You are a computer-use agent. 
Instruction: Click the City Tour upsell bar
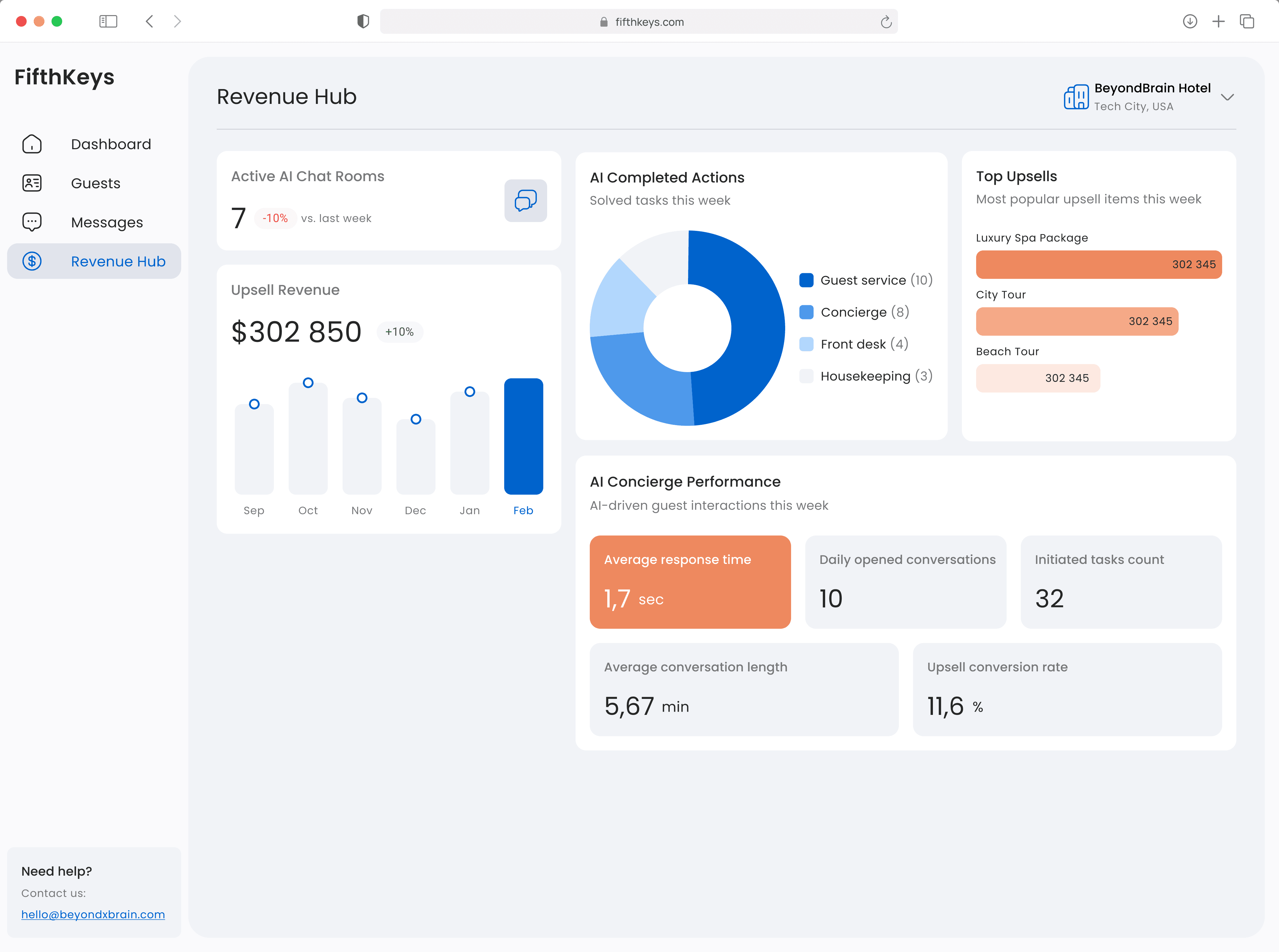[1077, 321]
